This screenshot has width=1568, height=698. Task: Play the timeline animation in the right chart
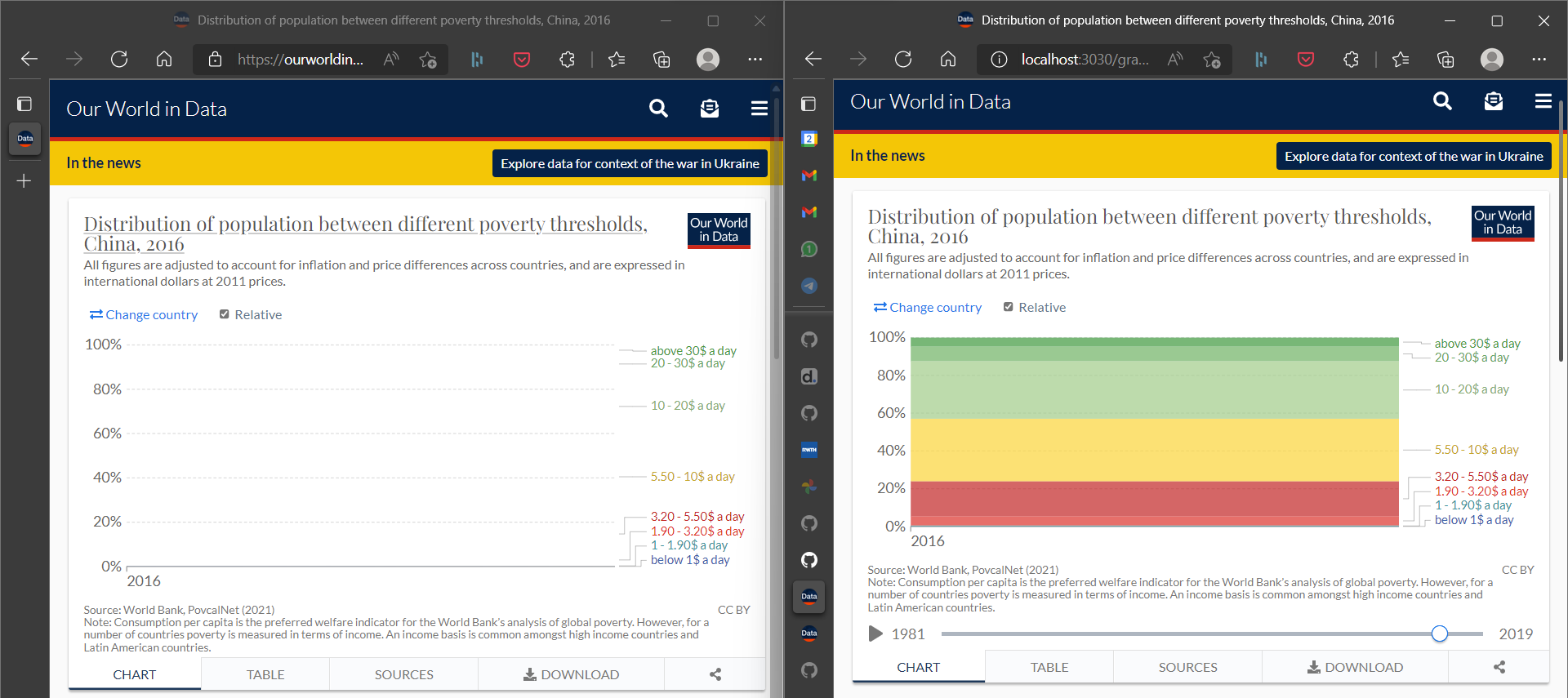[x=875, y=634]
